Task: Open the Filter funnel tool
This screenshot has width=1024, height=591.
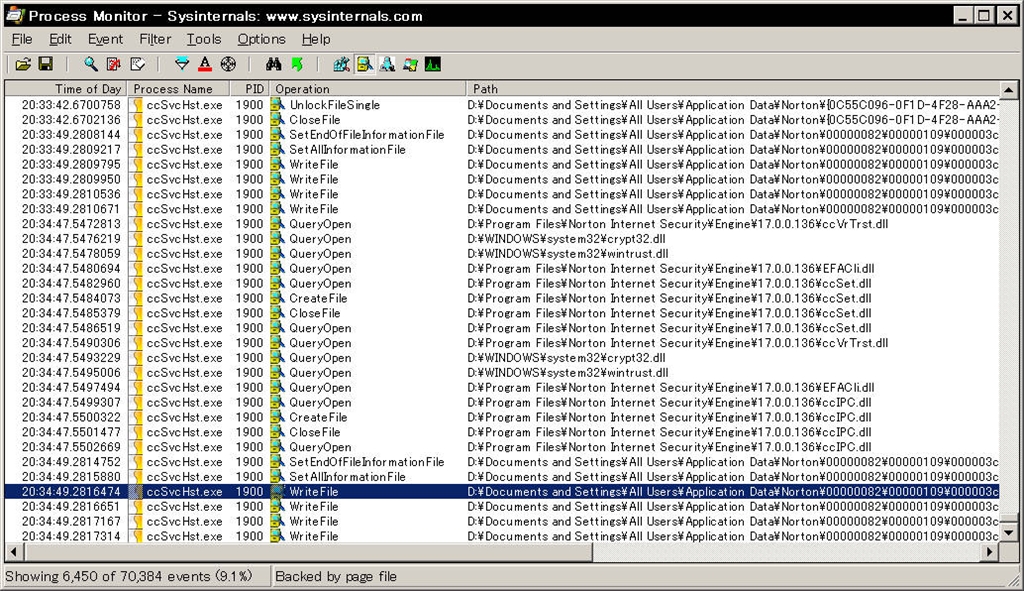Action: tap(182, 64)
